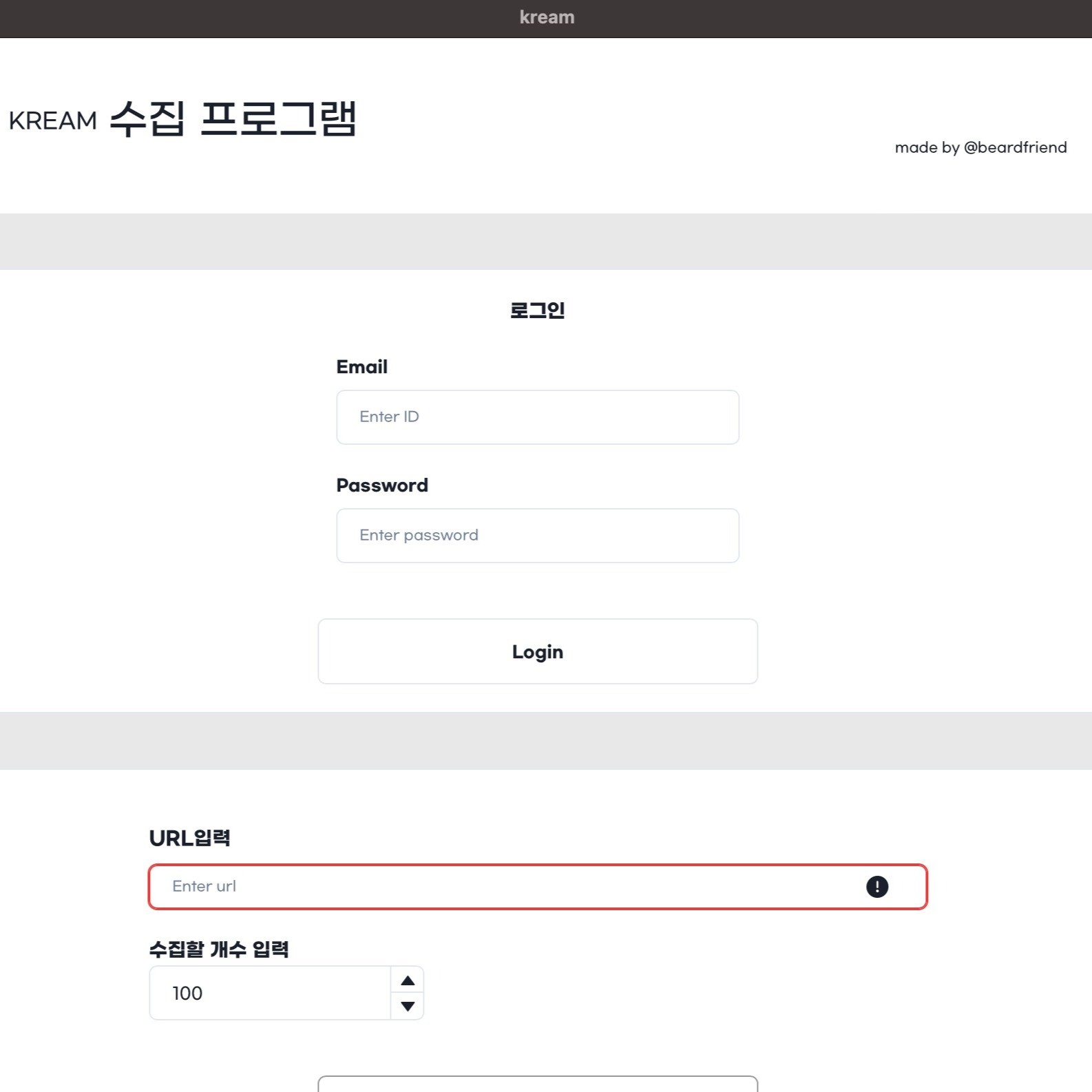Click the 수집할 개수 입력 label

(x=219, y=949)
